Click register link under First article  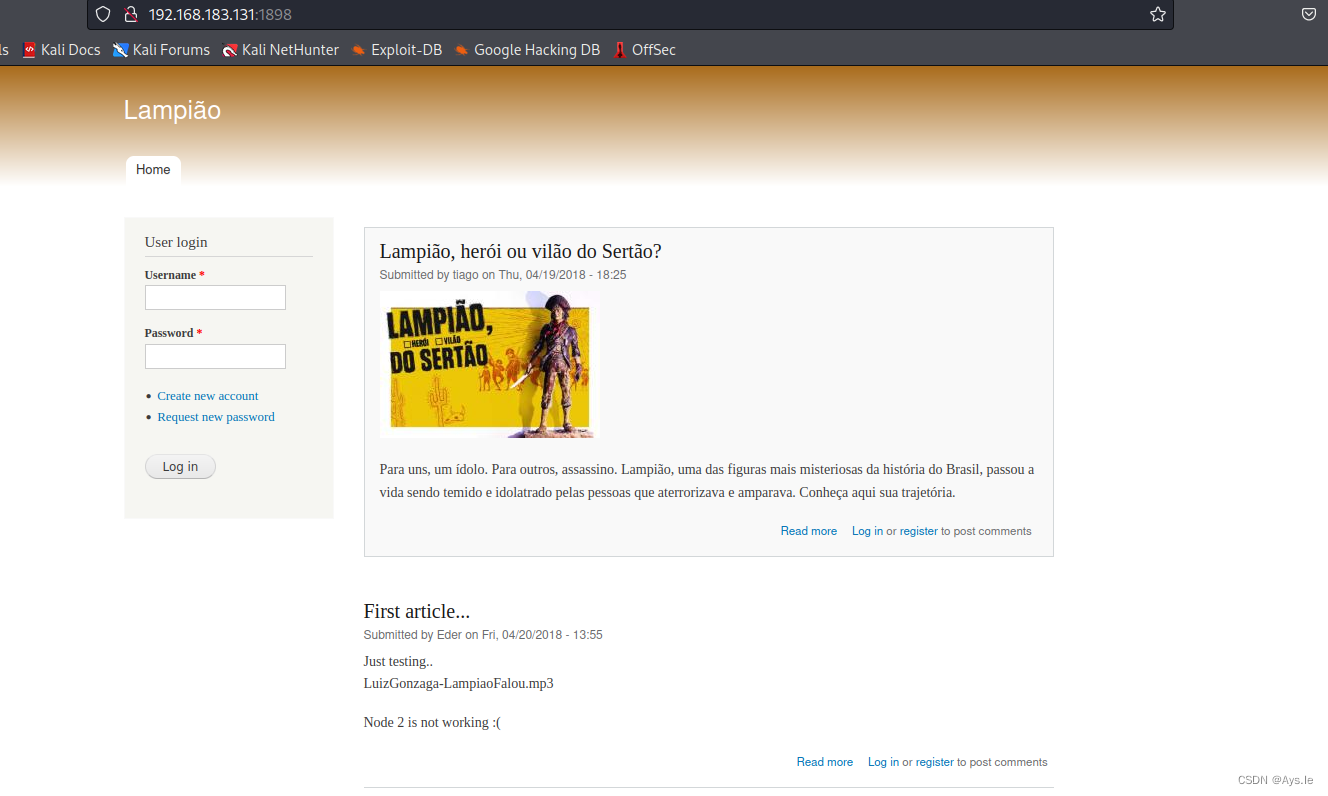click(935, 762)
